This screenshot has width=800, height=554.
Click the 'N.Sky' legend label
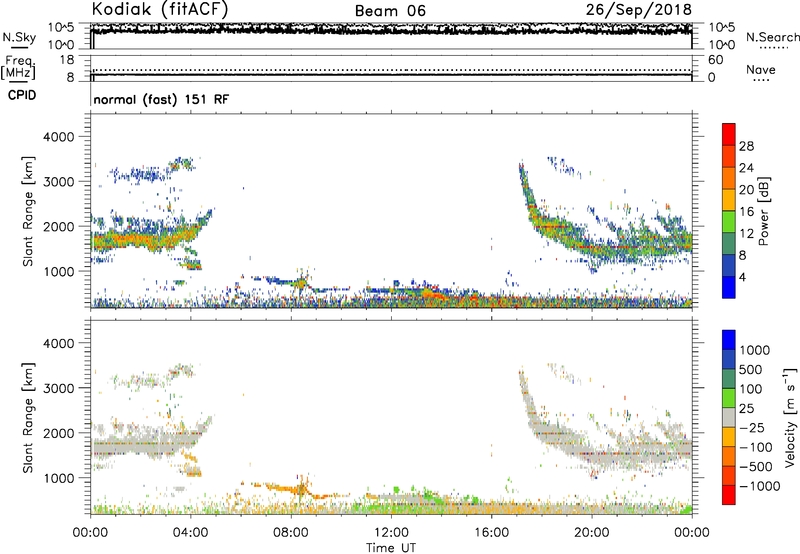click(19, 37)
